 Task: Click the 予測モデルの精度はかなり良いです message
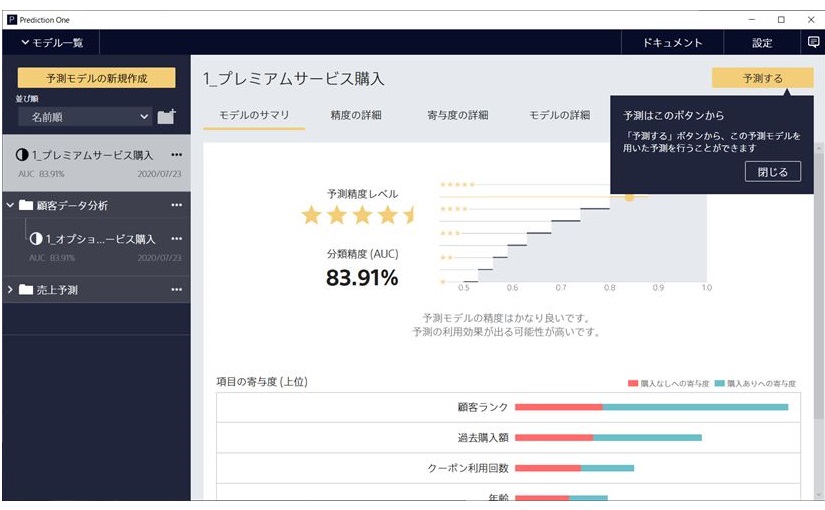[x=506, y=318]
